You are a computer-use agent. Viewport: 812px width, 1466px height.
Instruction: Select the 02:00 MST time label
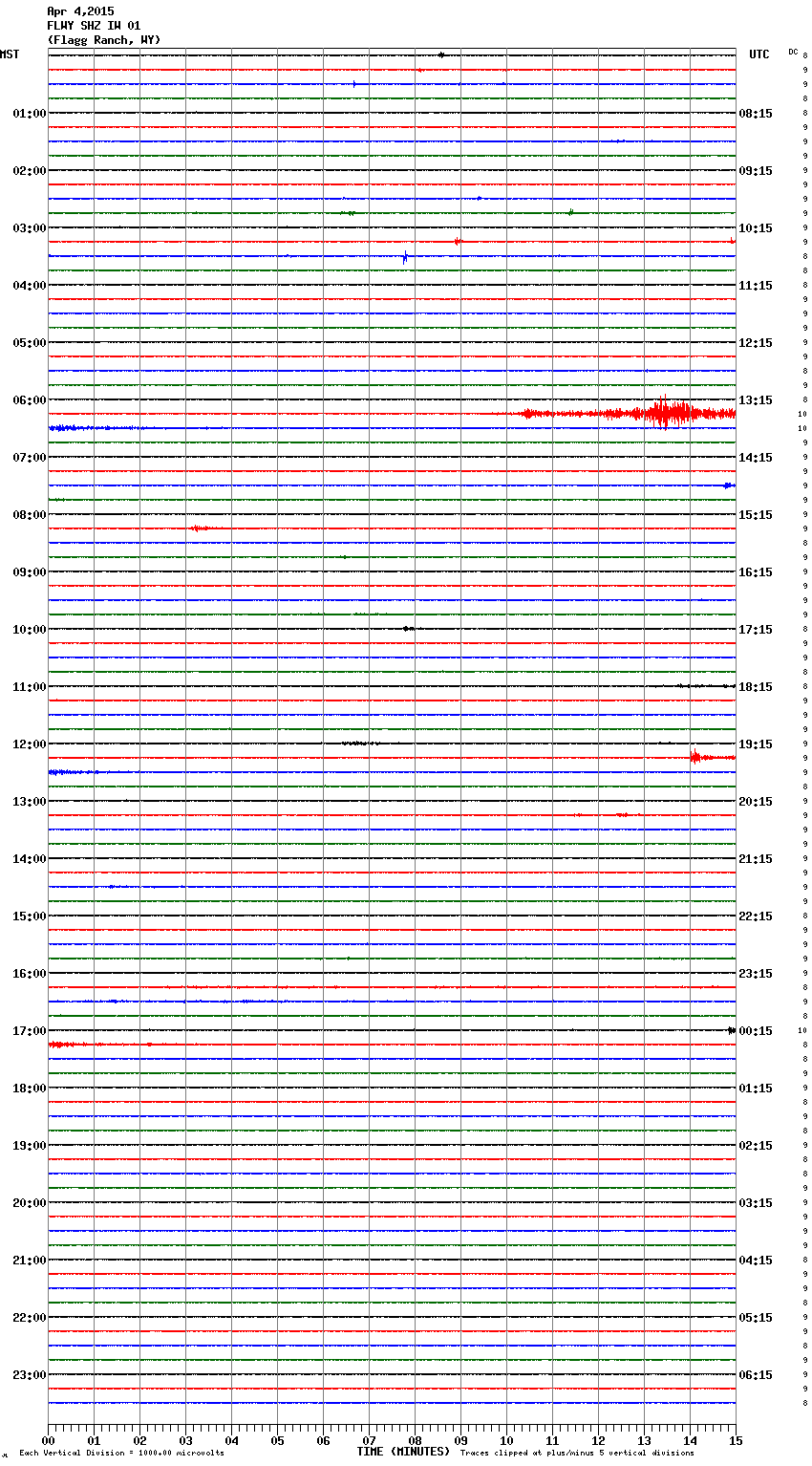(29, 171)
